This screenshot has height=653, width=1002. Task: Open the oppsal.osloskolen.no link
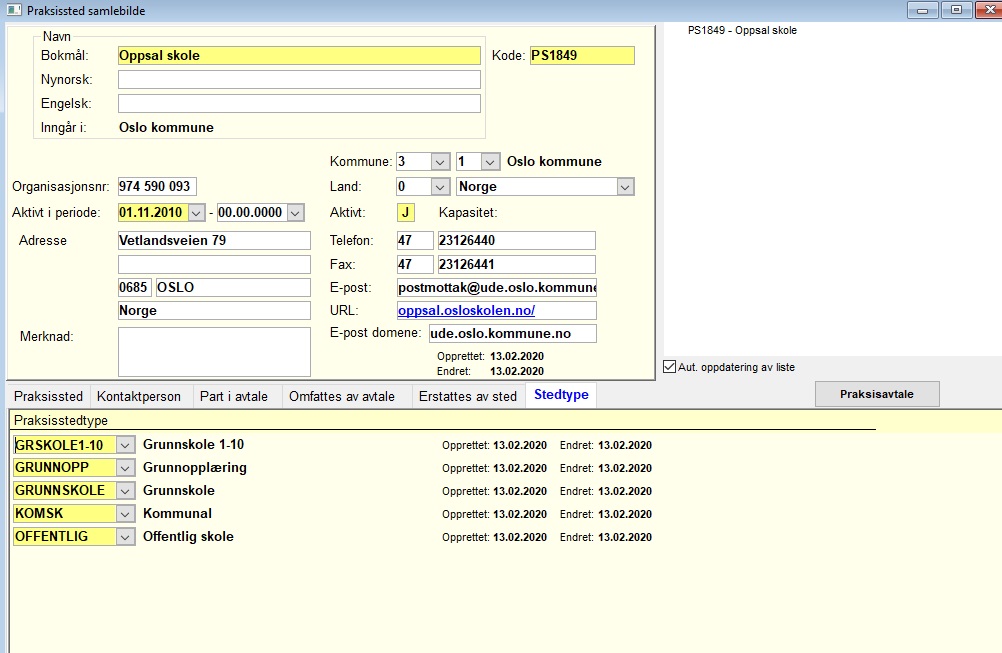466,311
